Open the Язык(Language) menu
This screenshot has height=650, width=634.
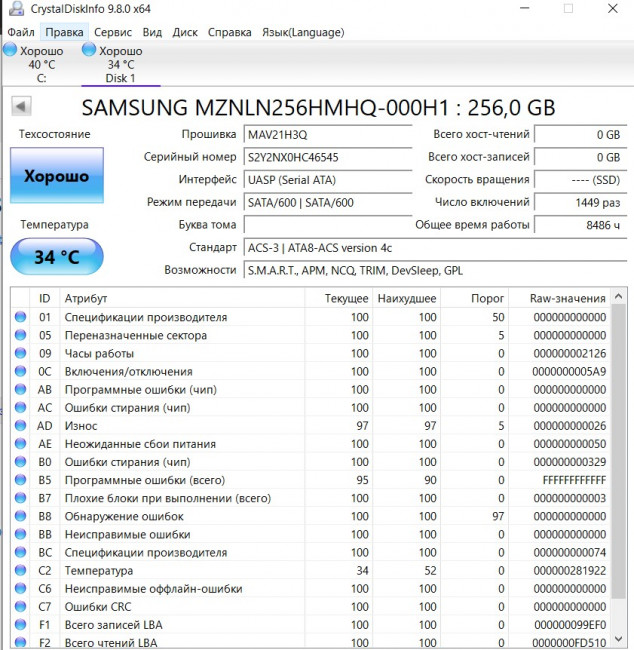click(303, 32)
